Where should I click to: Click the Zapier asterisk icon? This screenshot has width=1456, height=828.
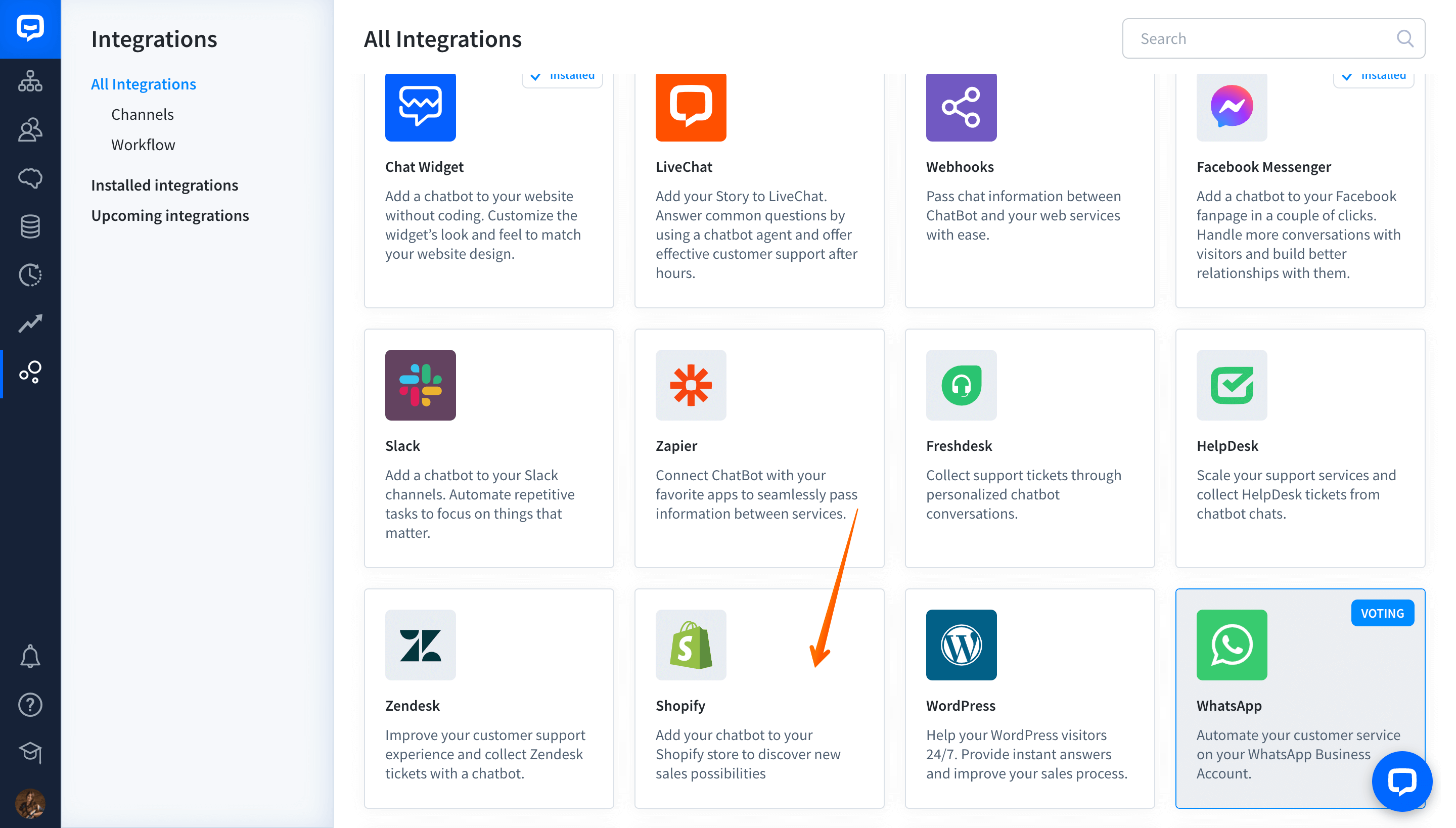[691, 385]
